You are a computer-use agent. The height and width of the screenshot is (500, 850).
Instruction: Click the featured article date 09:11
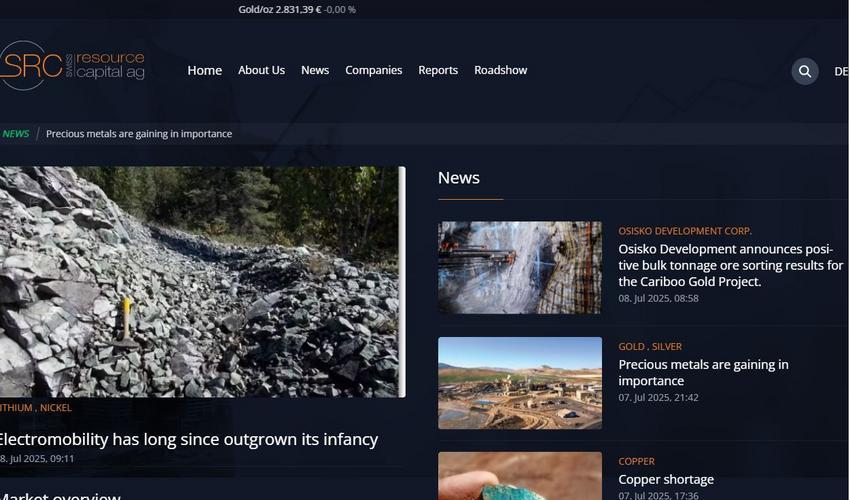(x=37, y=459)
